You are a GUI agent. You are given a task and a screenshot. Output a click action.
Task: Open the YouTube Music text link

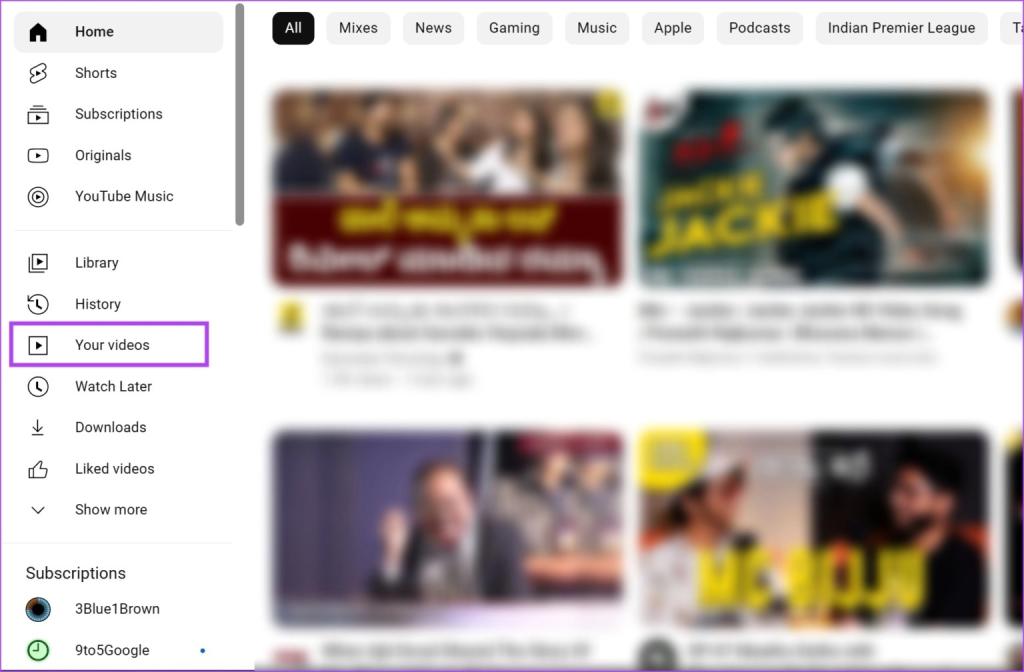(x=124, y=197)
